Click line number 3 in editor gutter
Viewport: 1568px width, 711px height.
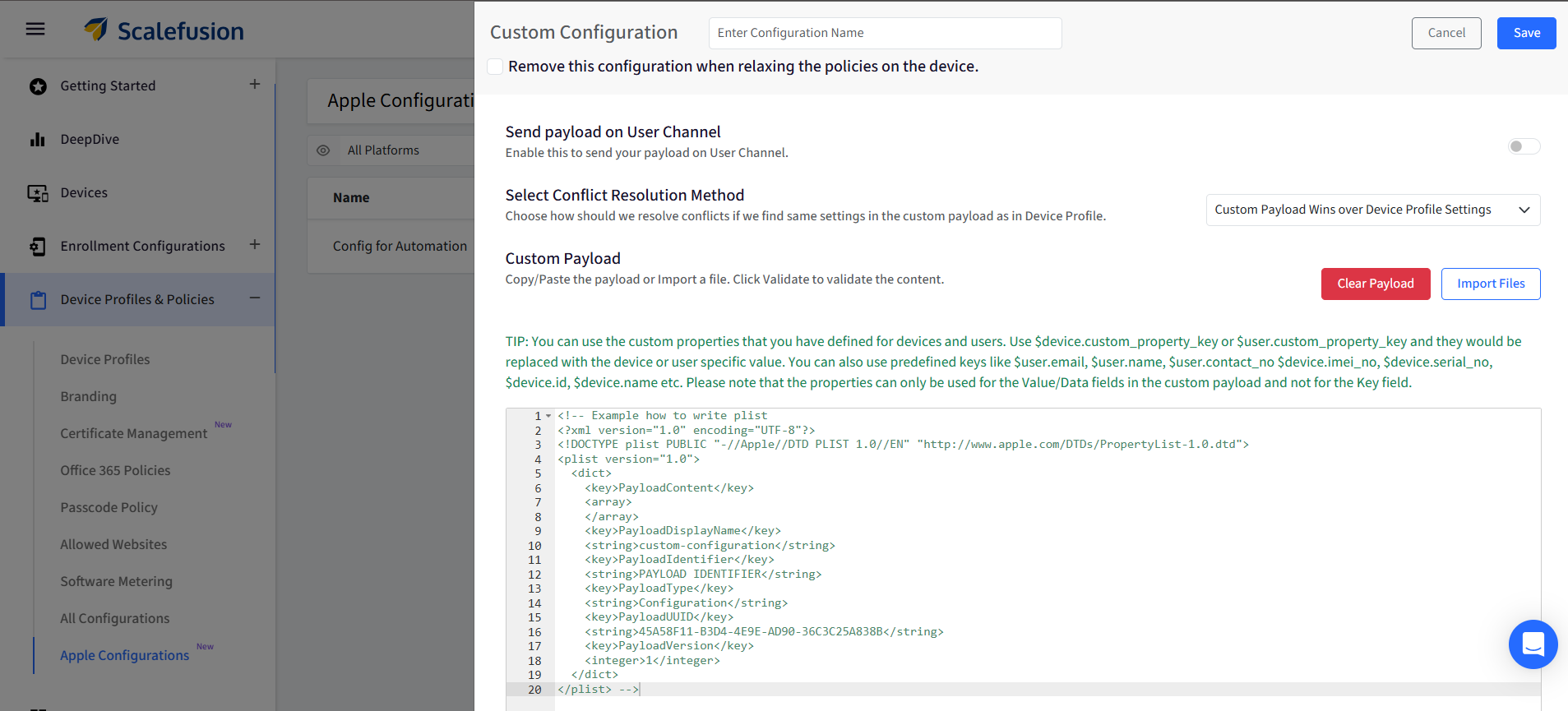[538, 445]
